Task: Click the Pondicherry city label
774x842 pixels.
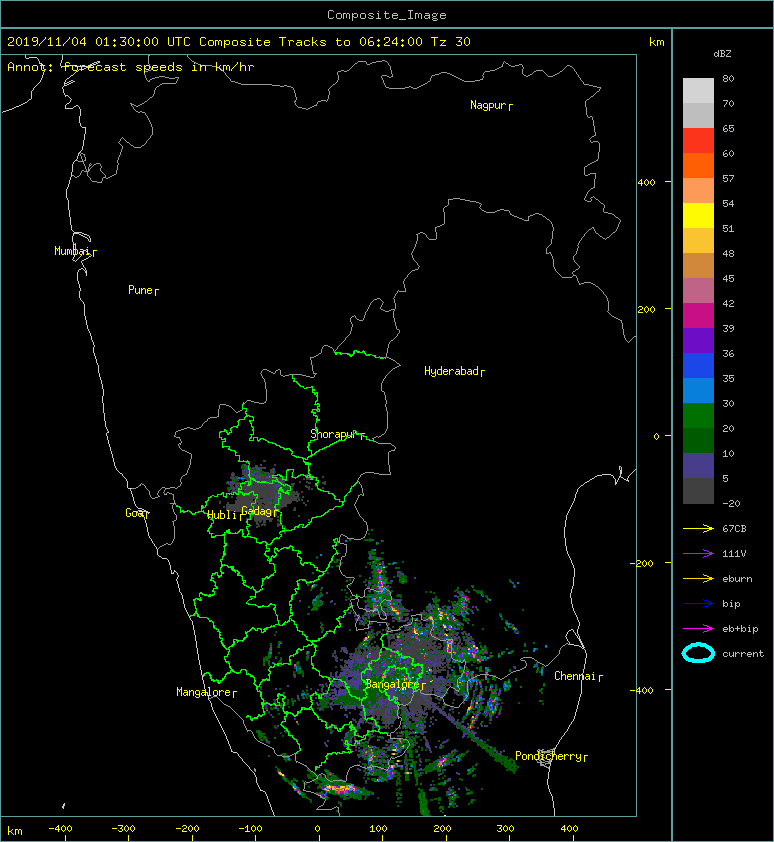Action: pos(548,756)
